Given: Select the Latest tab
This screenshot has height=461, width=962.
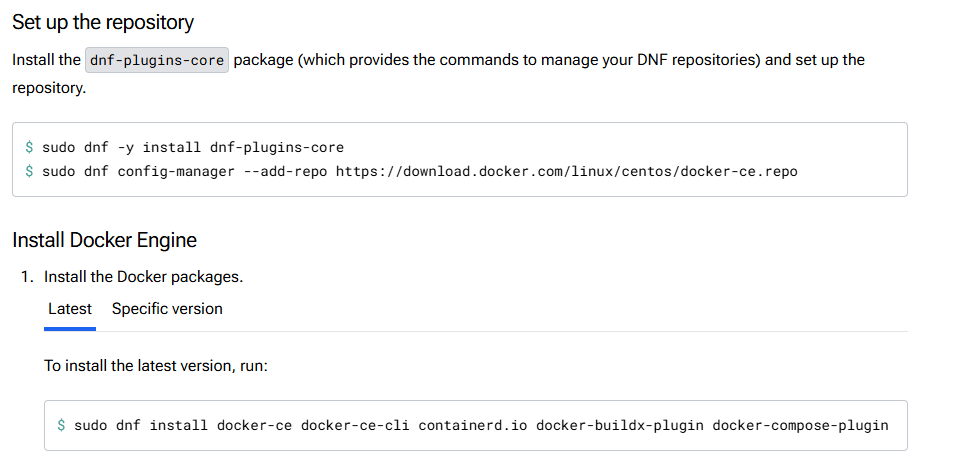Looking at the screenshot, I should click(70, 309).
